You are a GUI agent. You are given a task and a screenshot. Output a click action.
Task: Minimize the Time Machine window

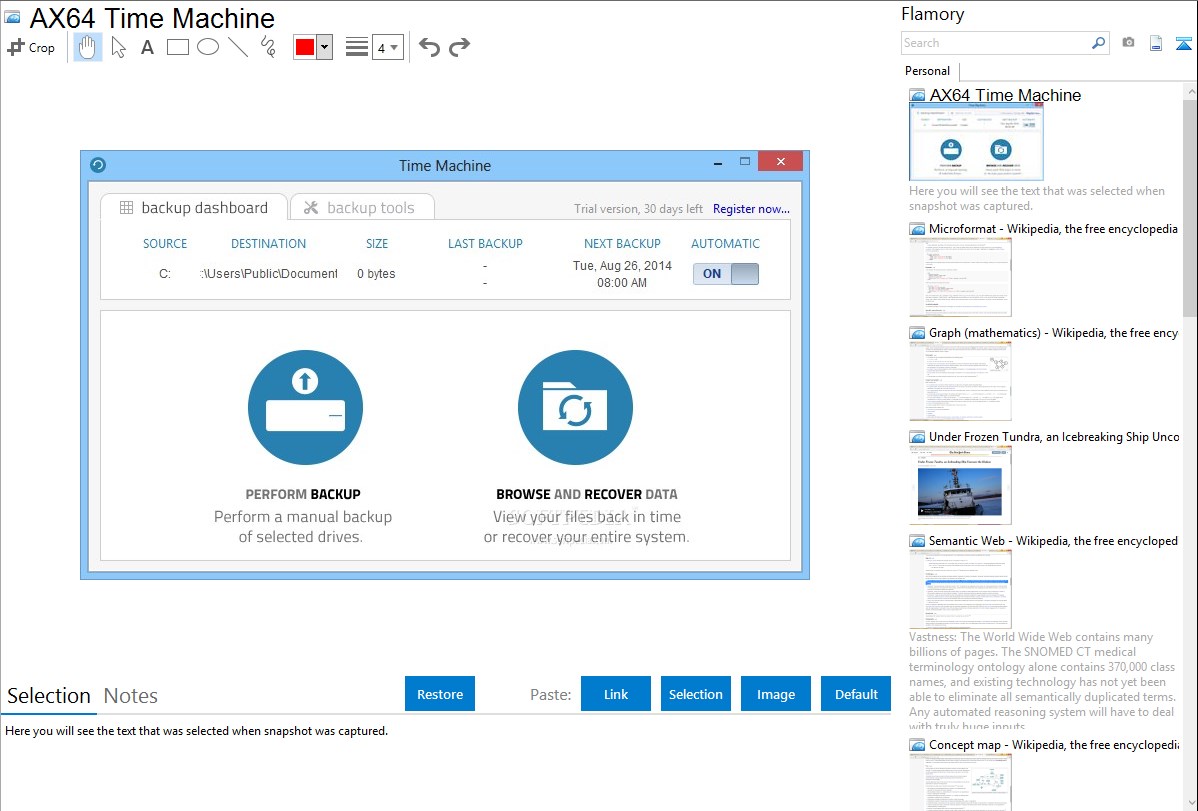click(718, 163)
